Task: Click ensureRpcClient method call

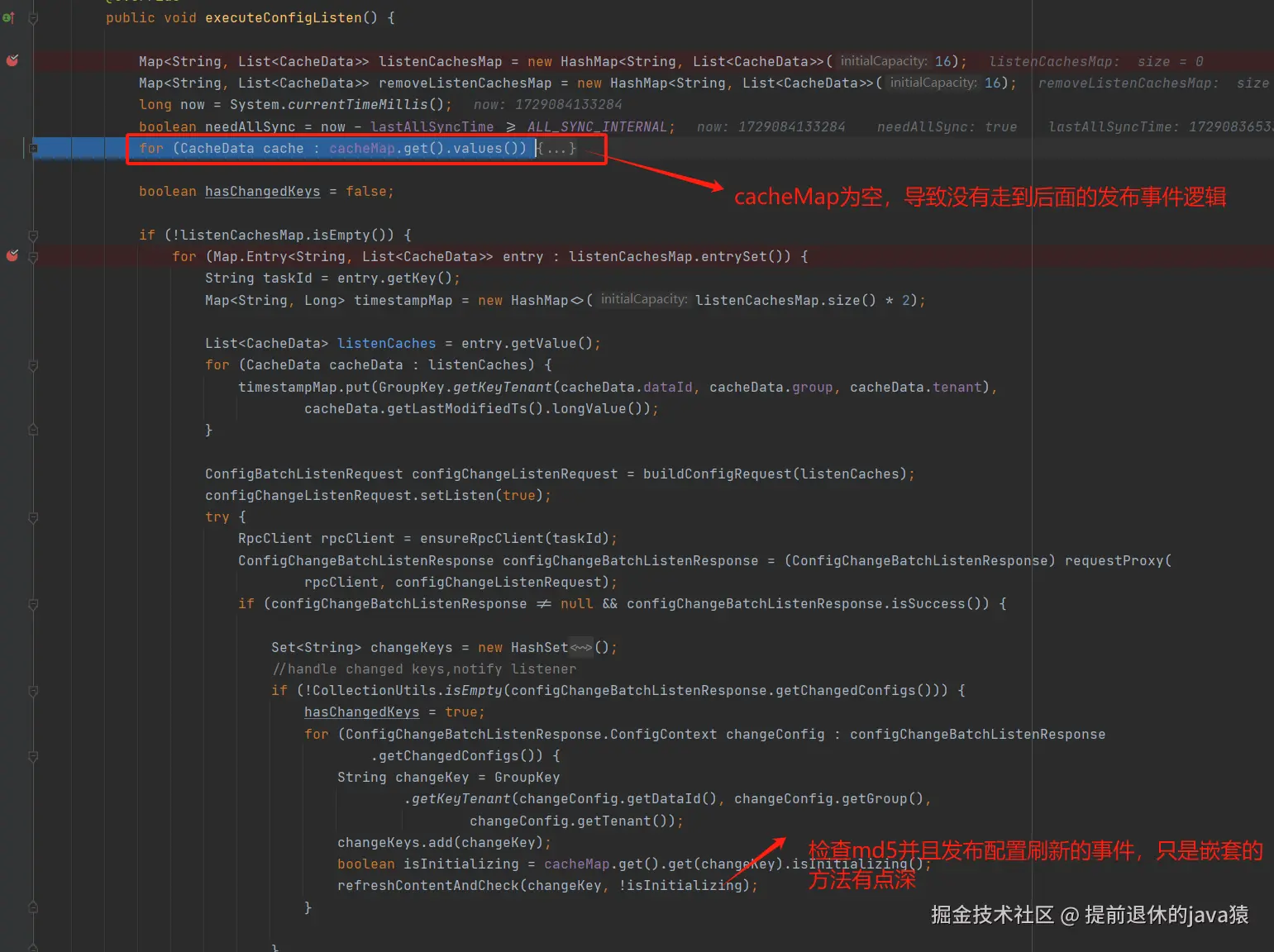Action: click(x=481, y=538)
